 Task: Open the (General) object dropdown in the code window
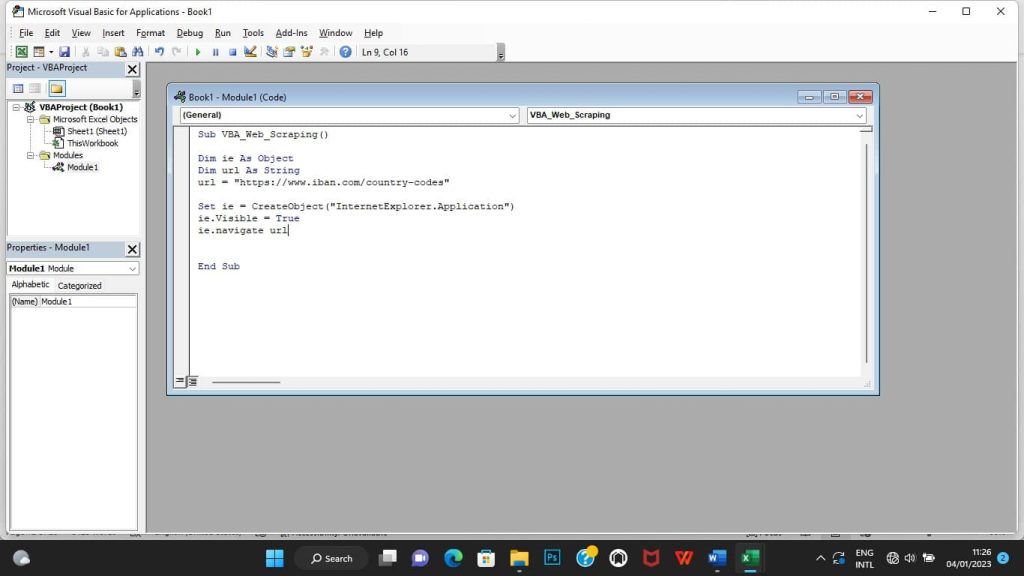[513, 116]
